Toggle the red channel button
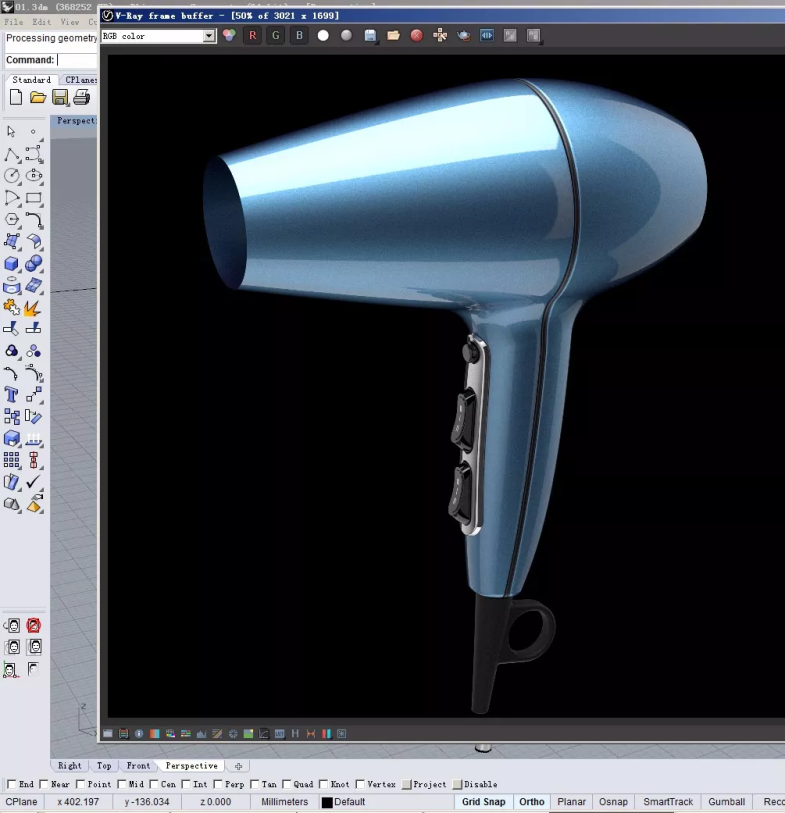Screen dimensions: 785x813 coord(252,36)
